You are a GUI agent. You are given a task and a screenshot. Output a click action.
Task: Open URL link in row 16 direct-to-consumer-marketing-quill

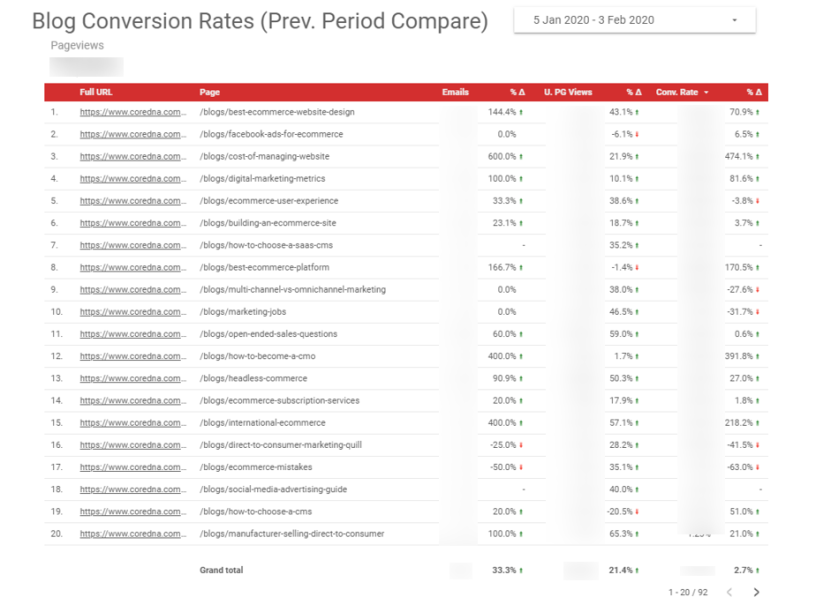tap(132, 445)
